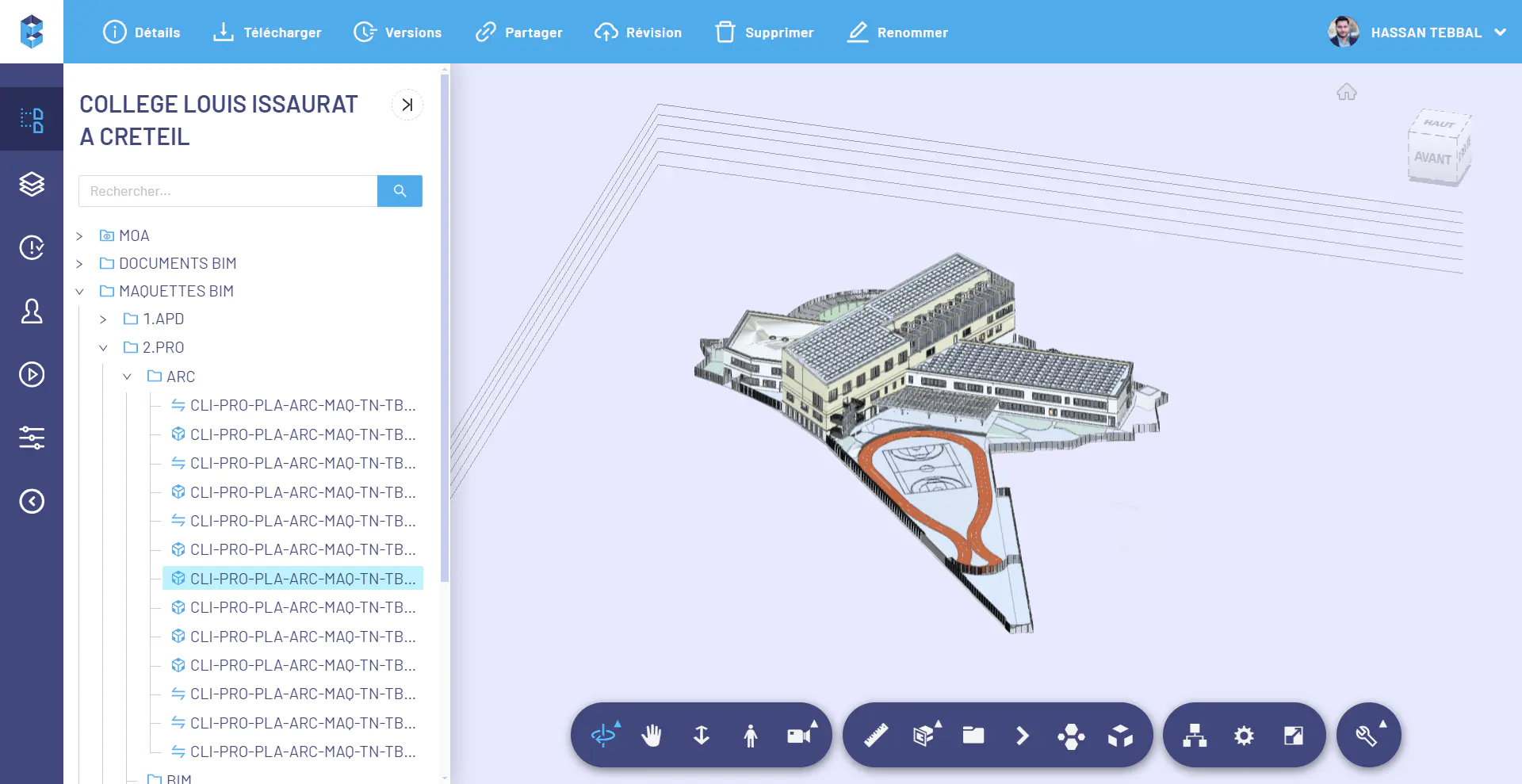This screenshot has height=784, width=1522.
Task: Expand the DOCUMENTS BIM folder
Action: (79, 264)
